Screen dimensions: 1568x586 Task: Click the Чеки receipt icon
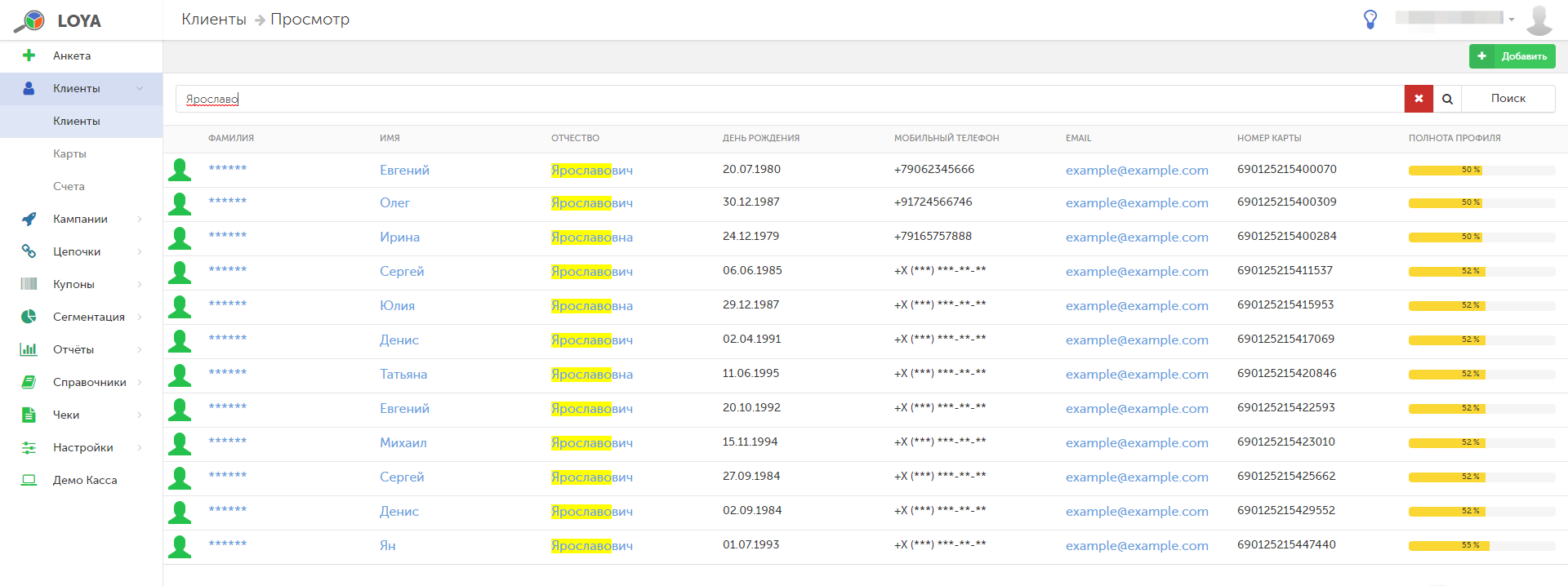coord(29,415)
